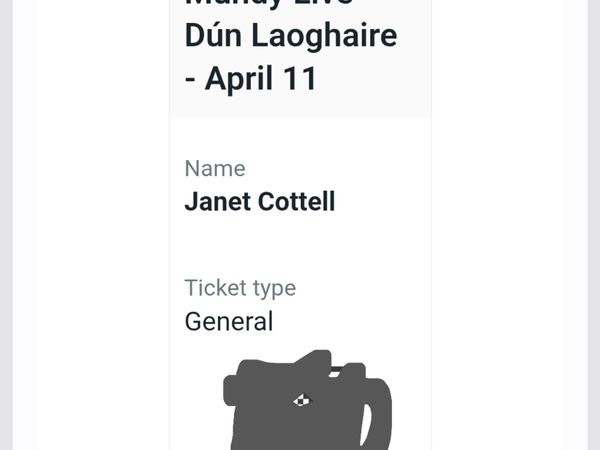Click the surname "Cottell"
This screenshot has width=600, height=450.
coord(297,201)
